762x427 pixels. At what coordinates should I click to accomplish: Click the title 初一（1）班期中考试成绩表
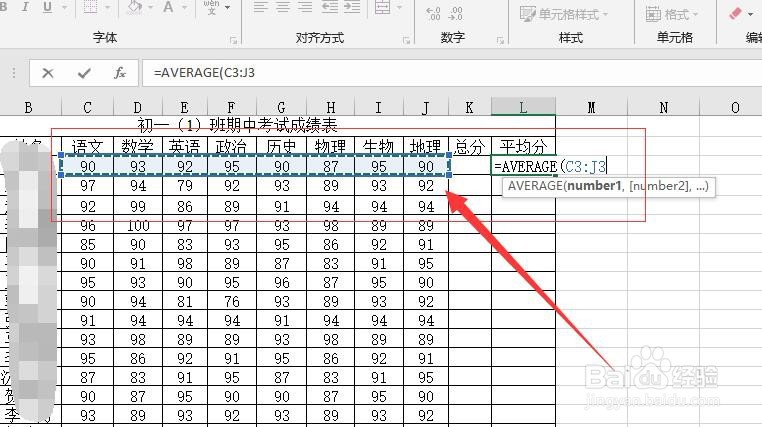237,125
